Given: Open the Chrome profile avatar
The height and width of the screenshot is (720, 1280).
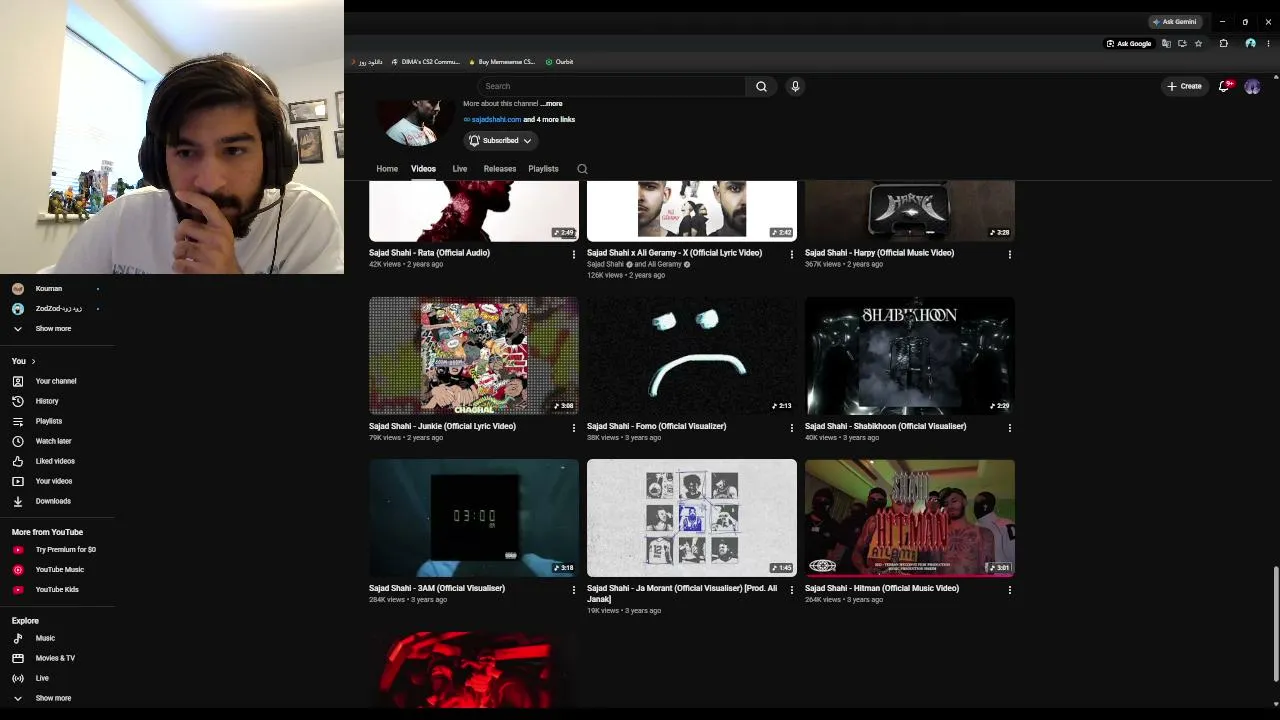Looking at the screenshot, I should tap(1250, 44).
